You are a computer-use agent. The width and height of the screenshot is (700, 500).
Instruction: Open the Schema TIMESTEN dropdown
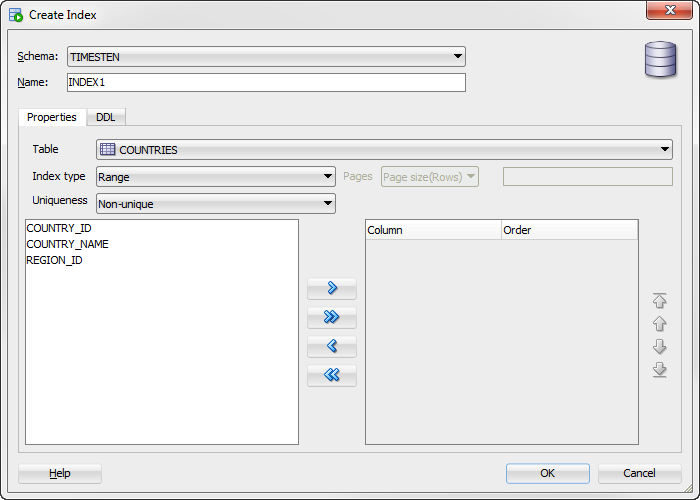point(266,57)
